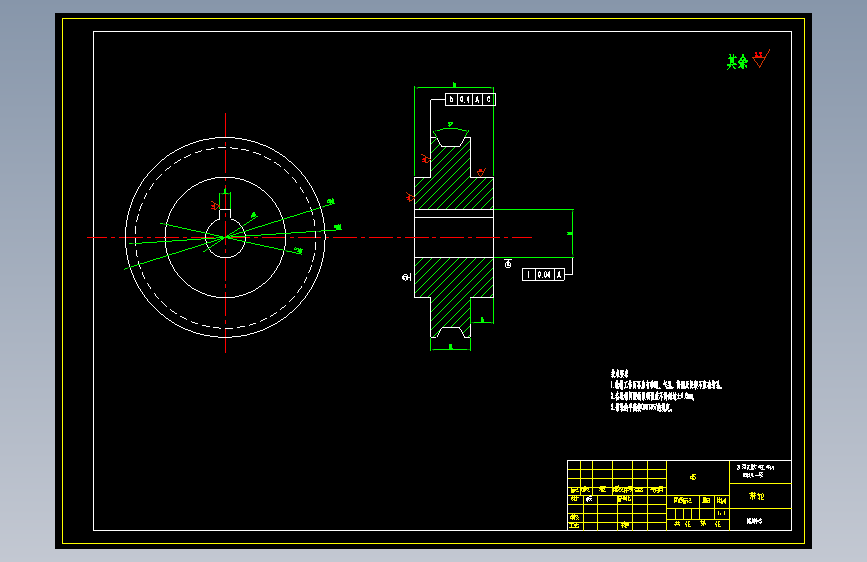Viewport: 867px width, 562px height.
Task: Click the datum symbol left of lower hatch
Action: coord(406,277)
